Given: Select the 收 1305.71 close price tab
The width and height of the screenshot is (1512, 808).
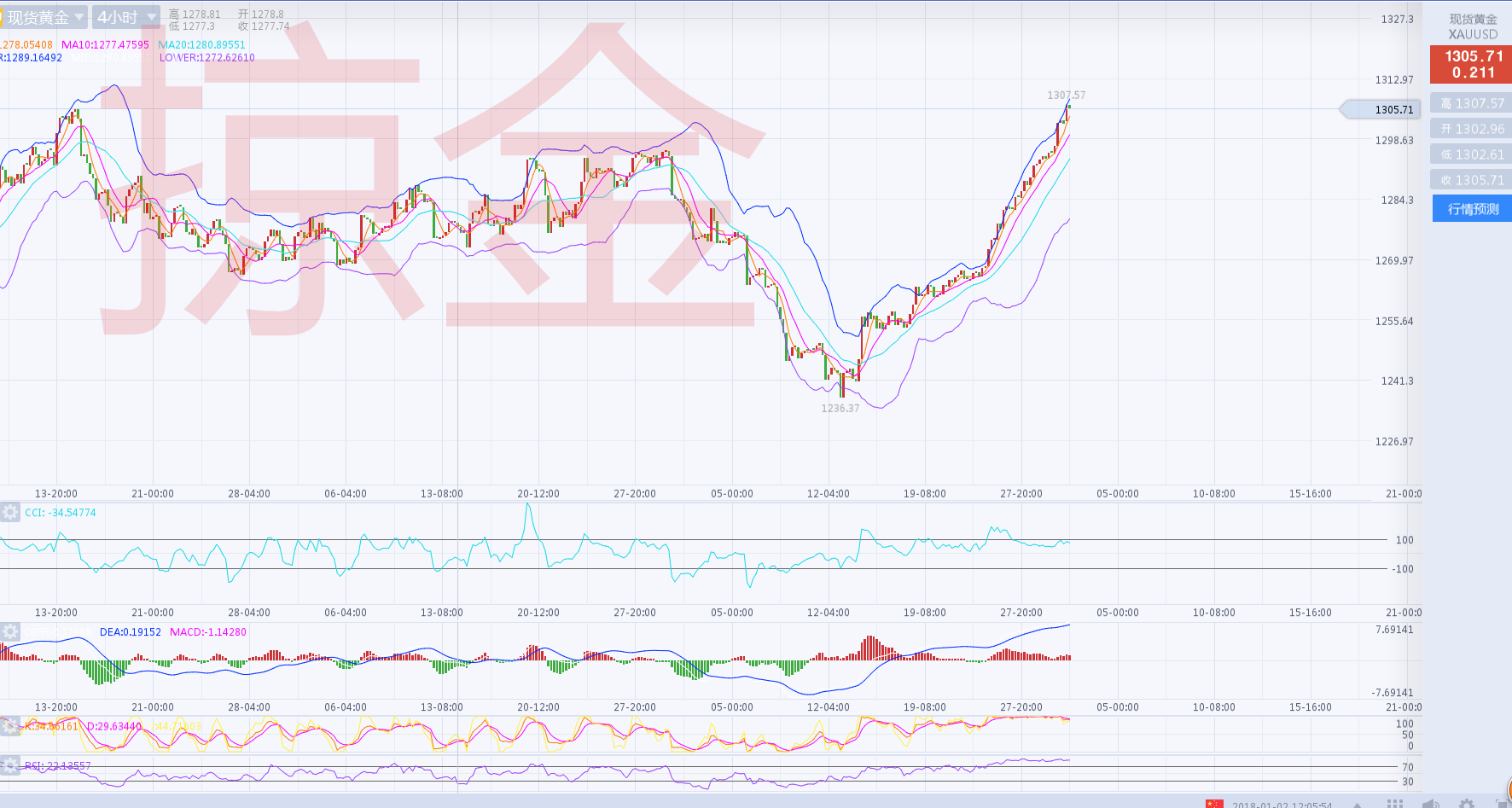Looking at the screenshot, I should [1472, 180].
